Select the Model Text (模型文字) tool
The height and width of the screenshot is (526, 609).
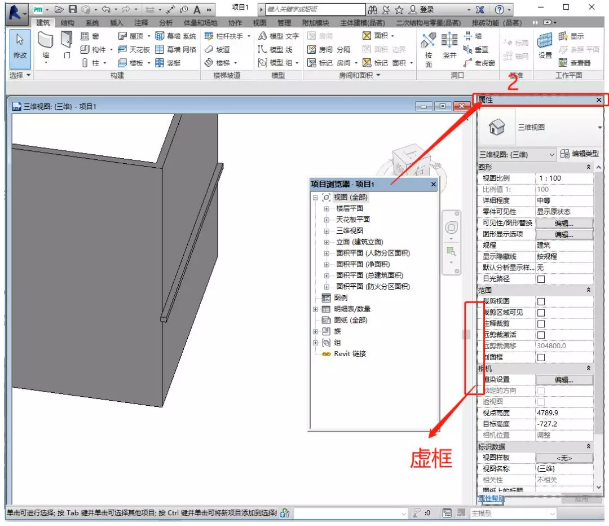[278, 36]
